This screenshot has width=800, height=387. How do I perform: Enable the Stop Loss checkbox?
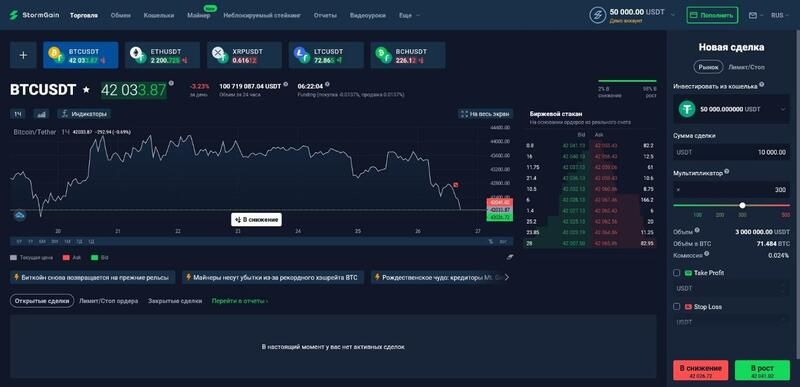pos(677,306)
